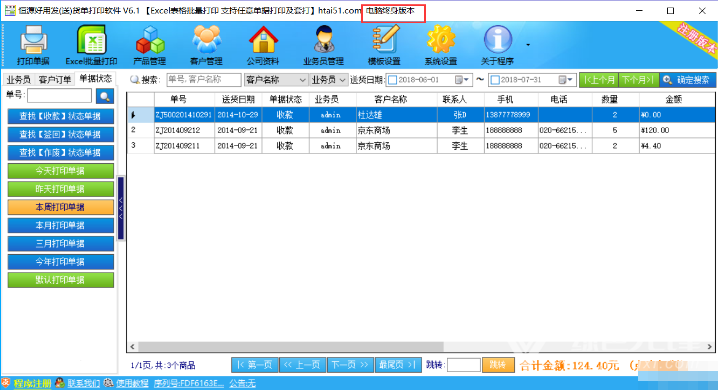Tick the start date 2018-06-01 checkbox
Image resolution: width=718 pixels, height=390 pixels.
392,80
